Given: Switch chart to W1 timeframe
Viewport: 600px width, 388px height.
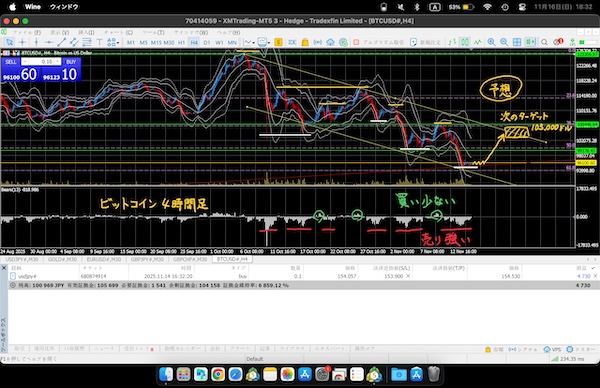Looking at the screenshot, I should click(219, 42).
